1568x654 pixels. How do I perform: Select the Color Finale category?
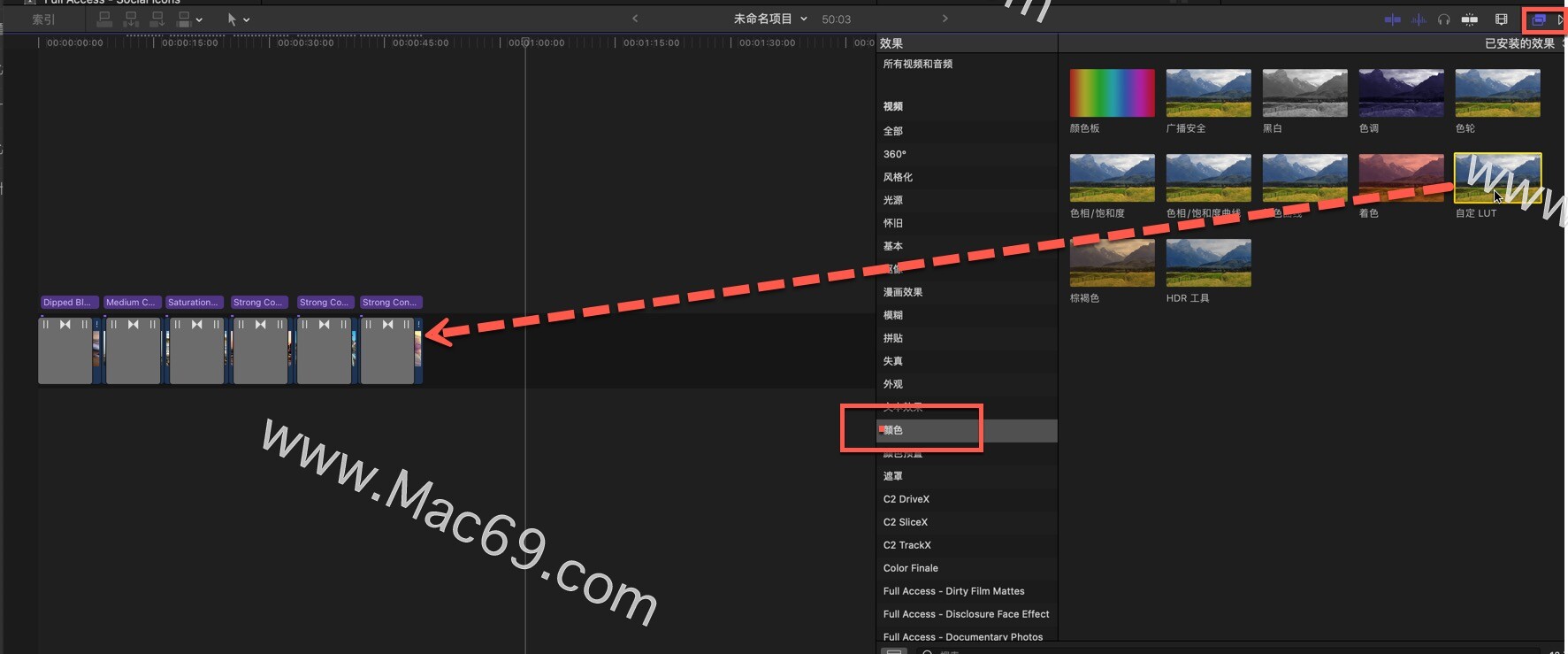point(967,568)
